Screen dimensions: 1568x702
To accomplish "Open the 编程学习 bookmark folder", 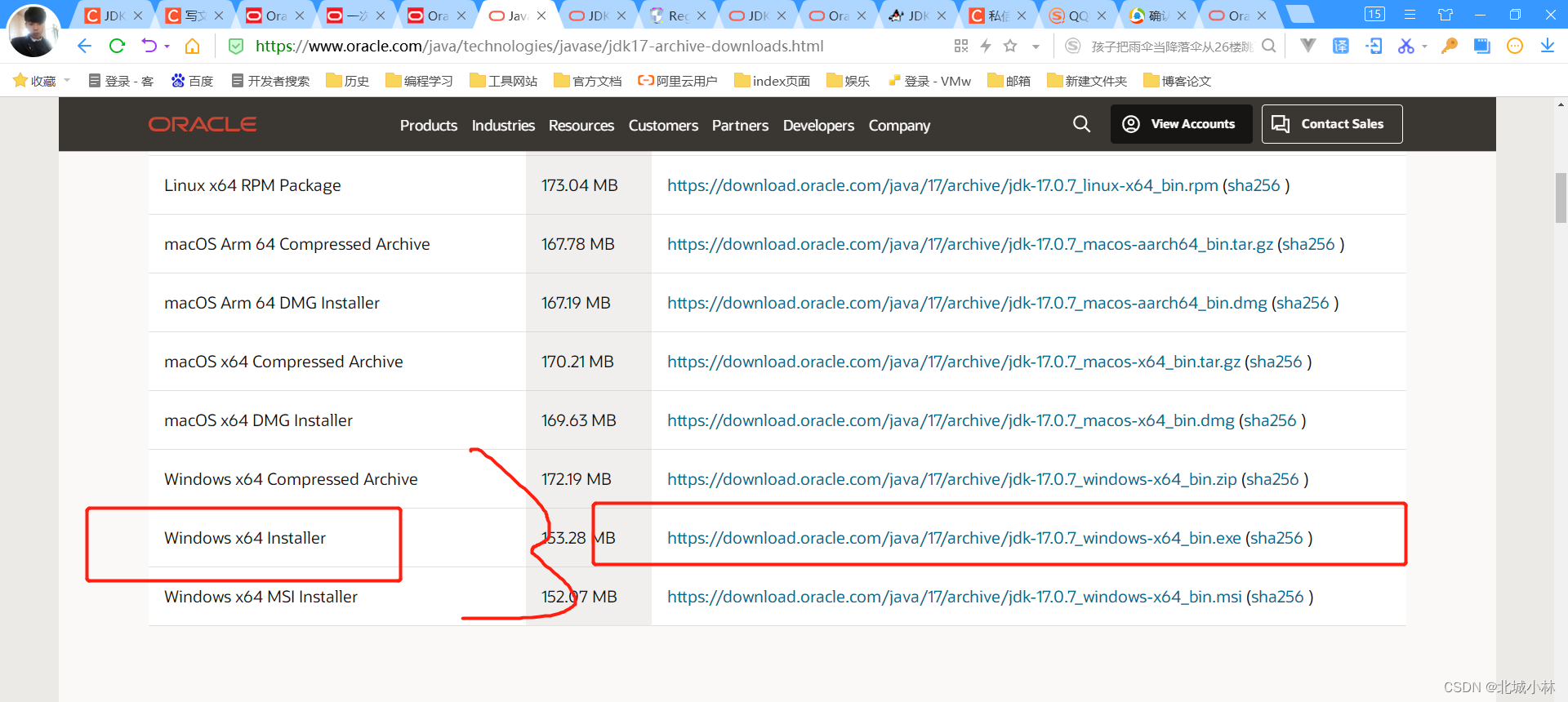I will (419, 80).
